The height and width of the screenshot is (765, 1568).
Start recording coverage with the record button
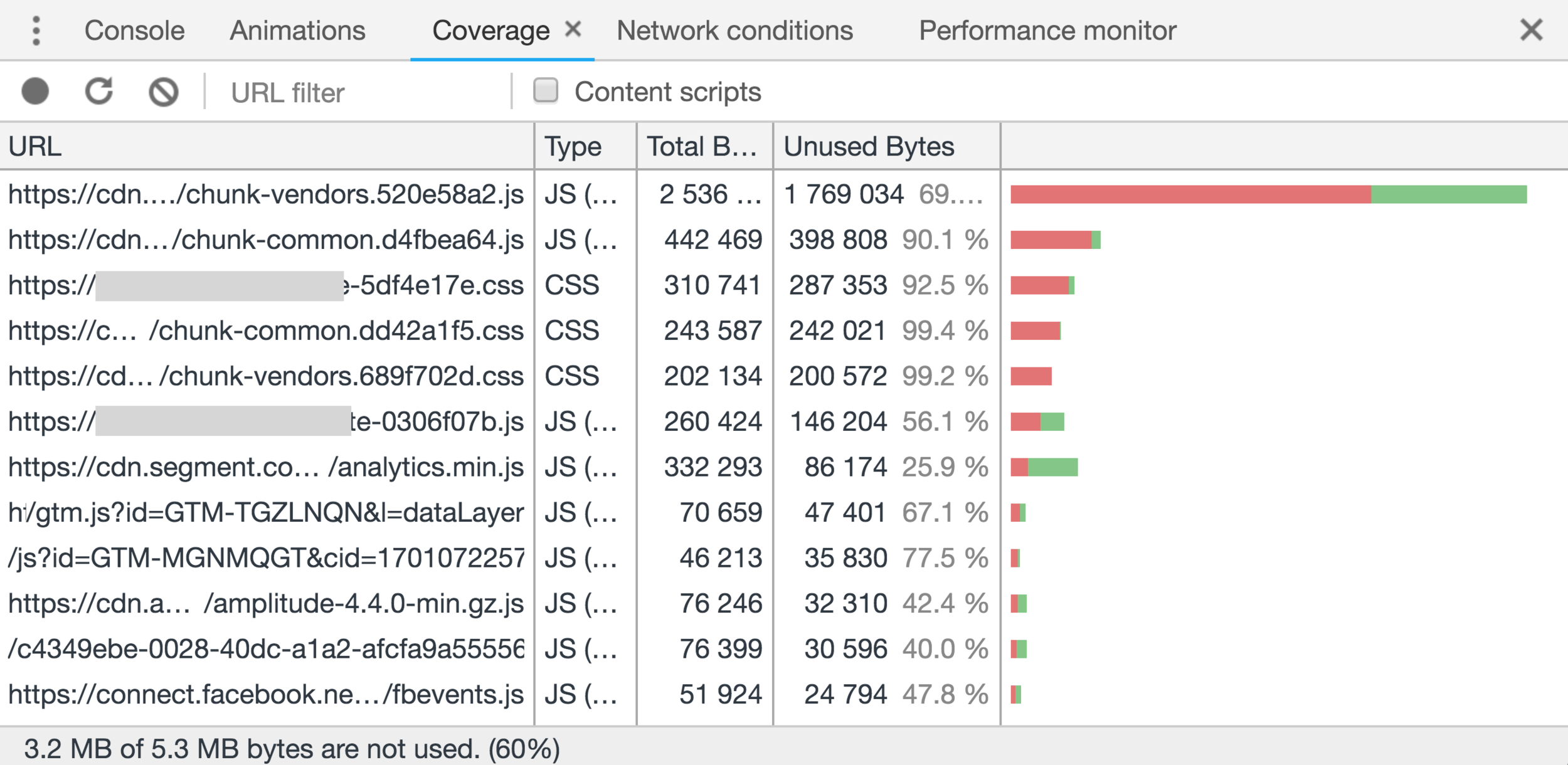point(35,92)
